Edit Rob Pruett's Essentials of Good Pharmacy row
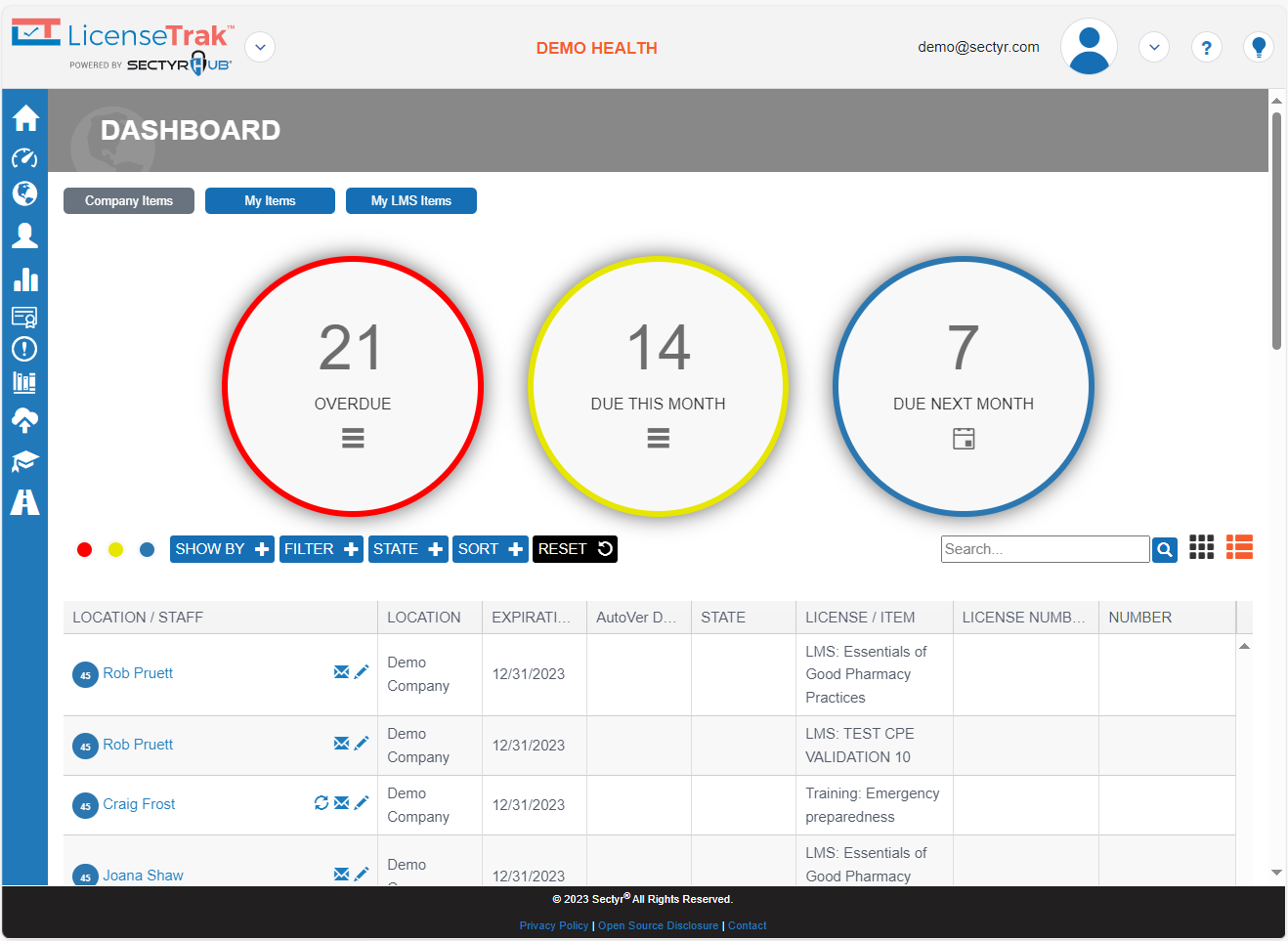This screenshot has width=1288, height=941. click(362, 672)
